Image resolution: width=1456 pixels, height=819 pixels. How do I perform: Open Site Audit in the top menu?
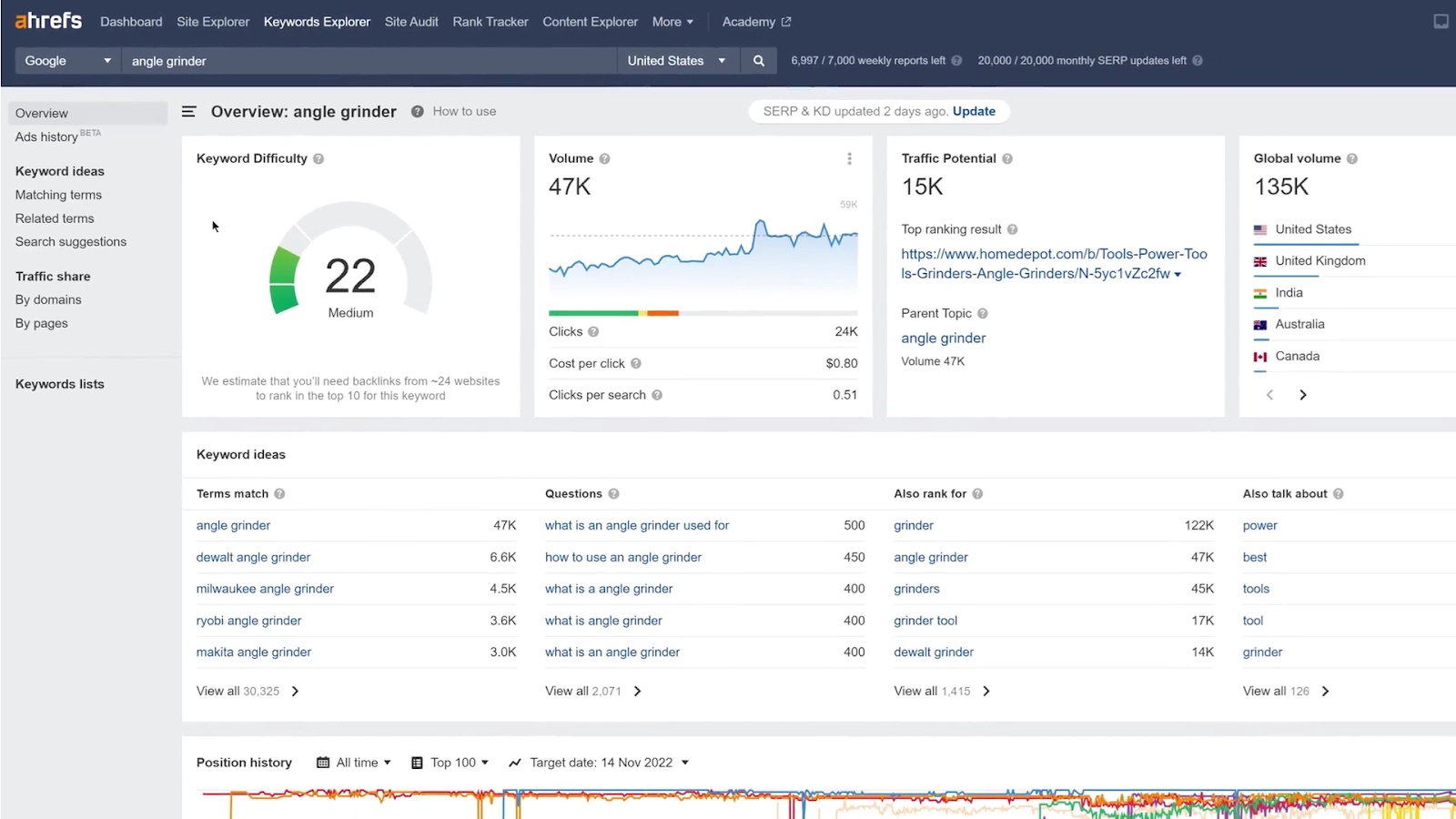click(411, 22)
